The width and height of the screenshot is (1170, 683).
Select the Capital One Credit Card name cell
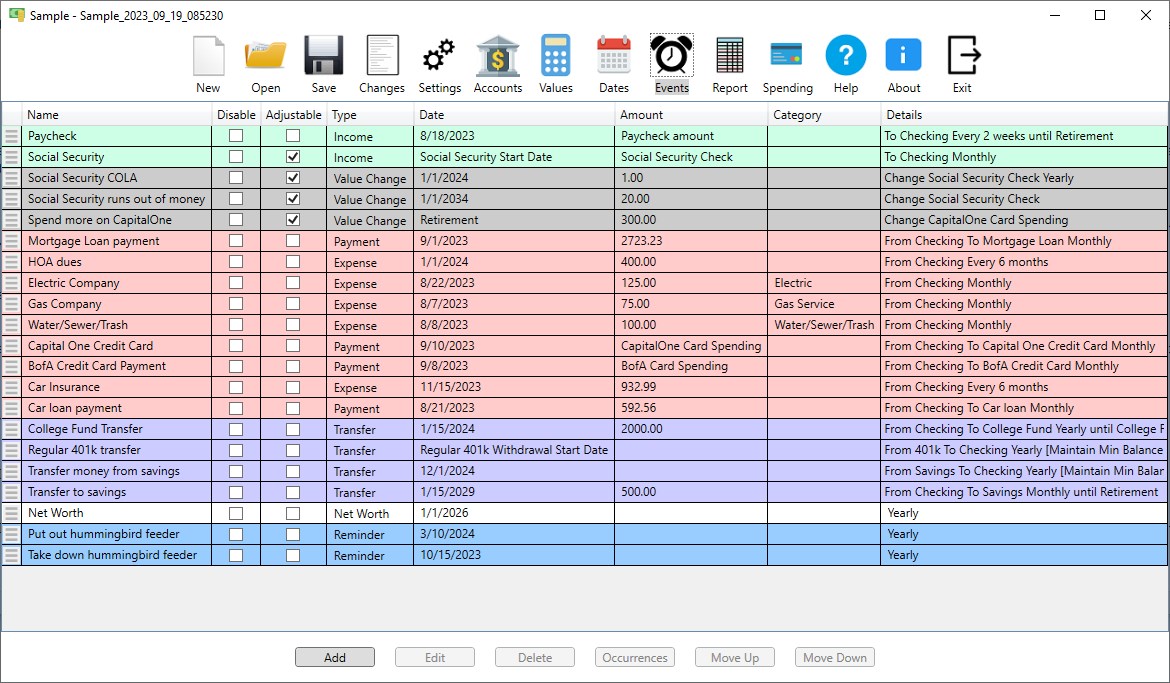[x=116, y=346]
